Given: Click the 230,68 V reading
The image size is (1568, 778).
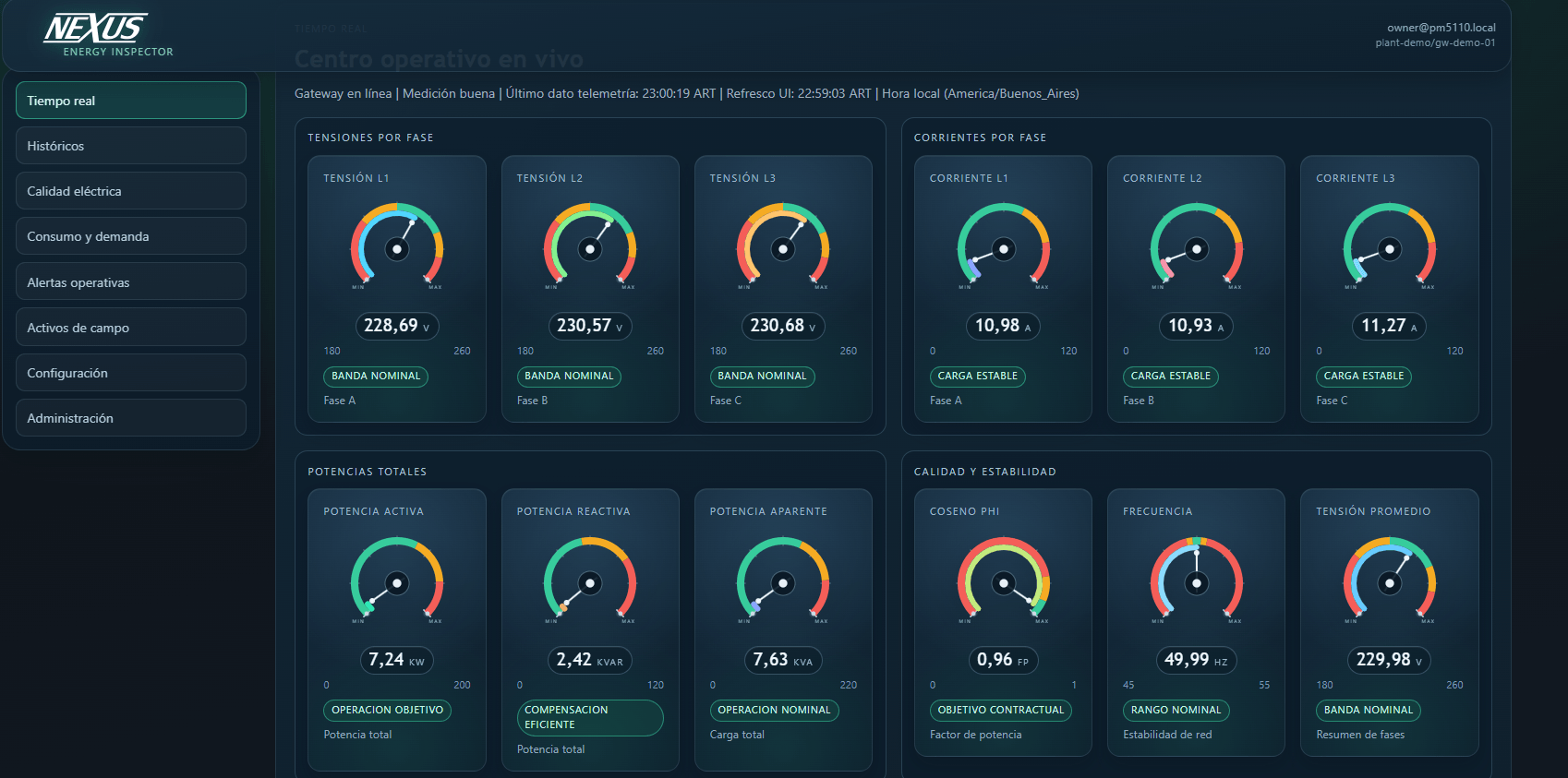Looking at the screenshot, I should click(783, 326).
